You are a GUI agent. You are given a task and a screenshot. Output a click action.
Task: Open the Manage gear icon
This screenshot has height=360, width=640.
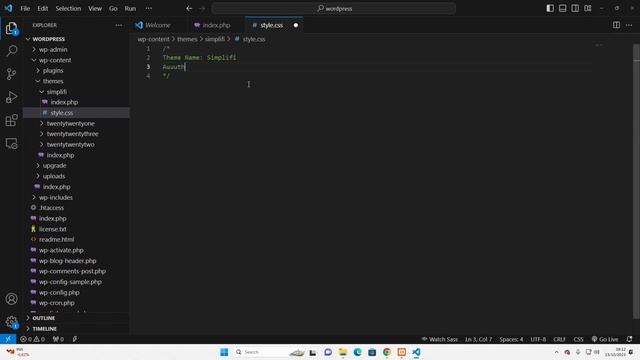(11, 322)
